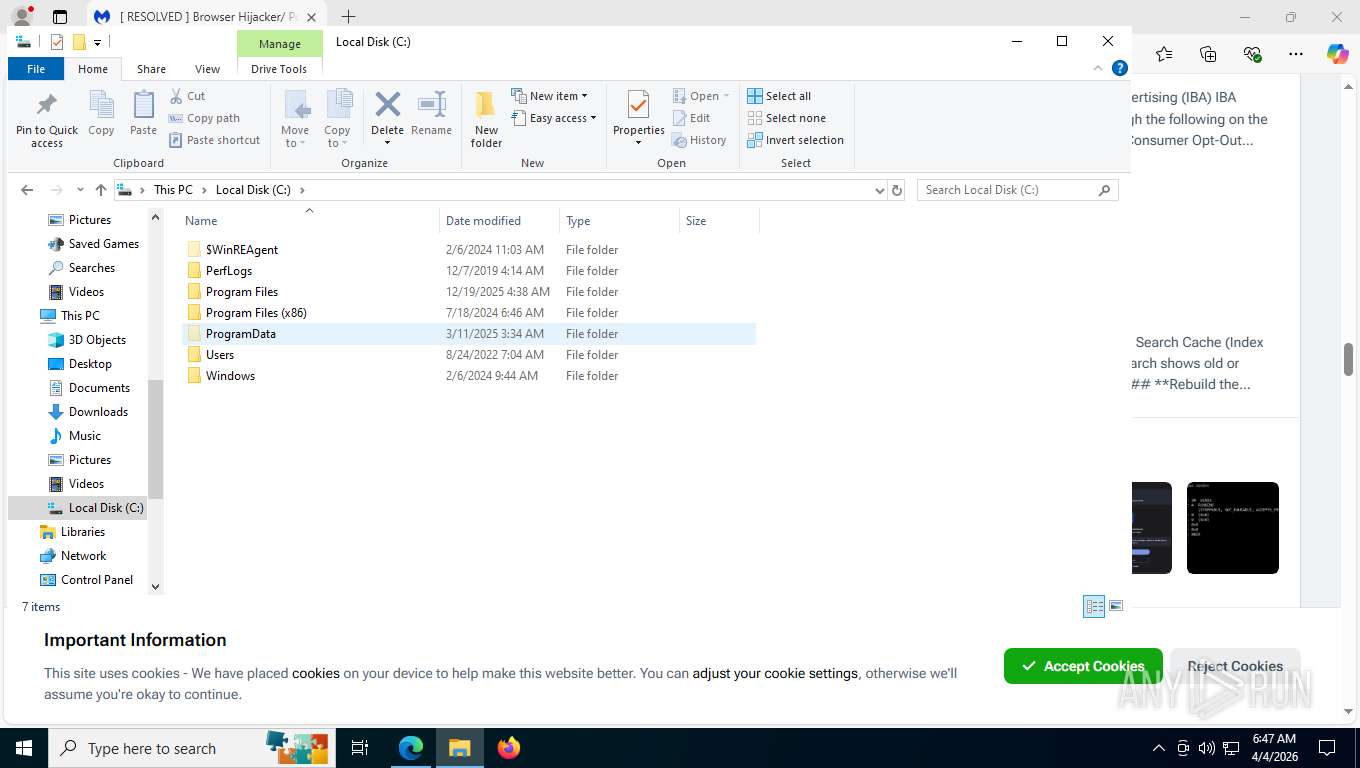The image size is (1360, 768).
Task: Click Invert selection in the ribbon
Action: click(x=796, y=140)
